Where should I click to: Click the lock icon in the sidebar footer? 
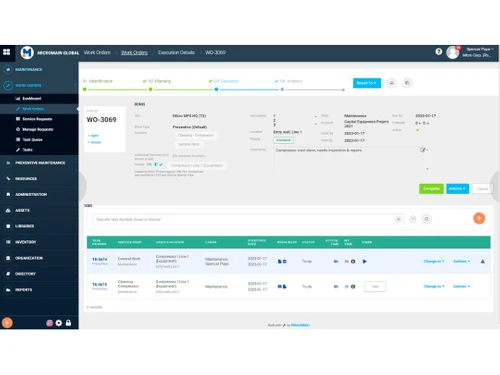point(68,323)
